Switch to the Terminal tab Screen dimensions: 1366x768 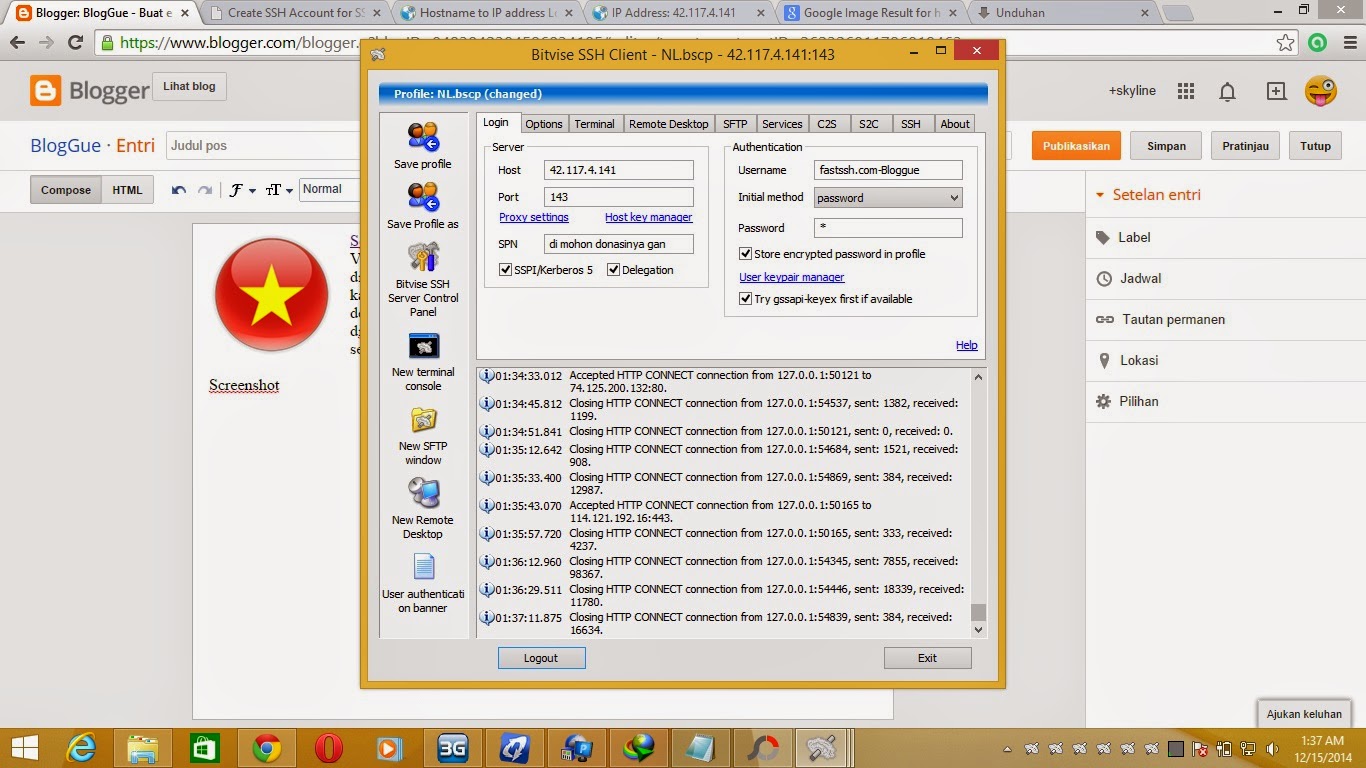[594, 124]
